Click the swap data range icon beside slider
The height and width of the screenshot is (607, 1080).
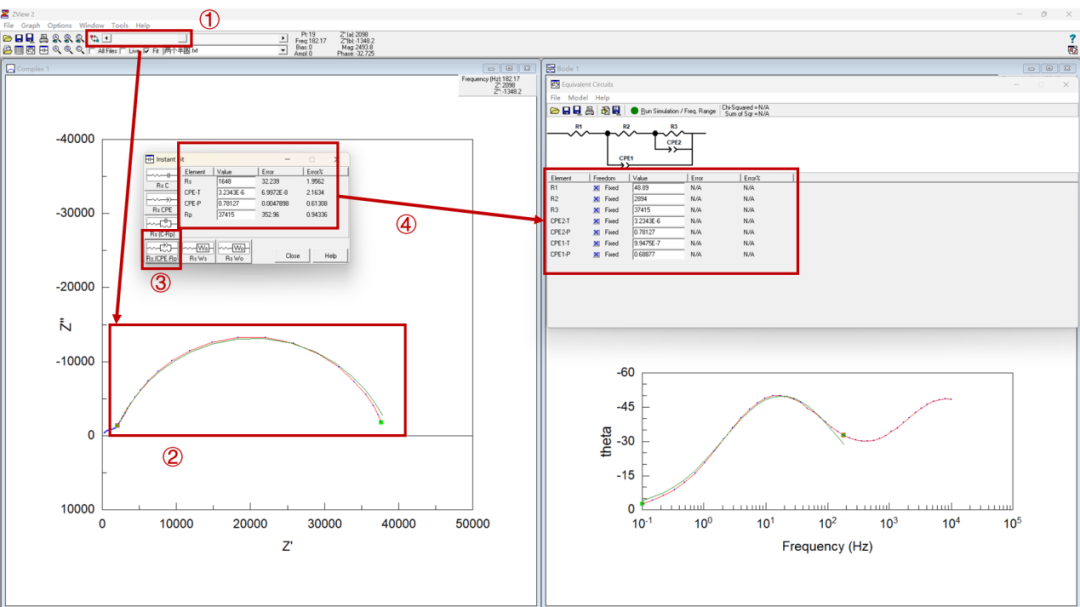[94, 39]
